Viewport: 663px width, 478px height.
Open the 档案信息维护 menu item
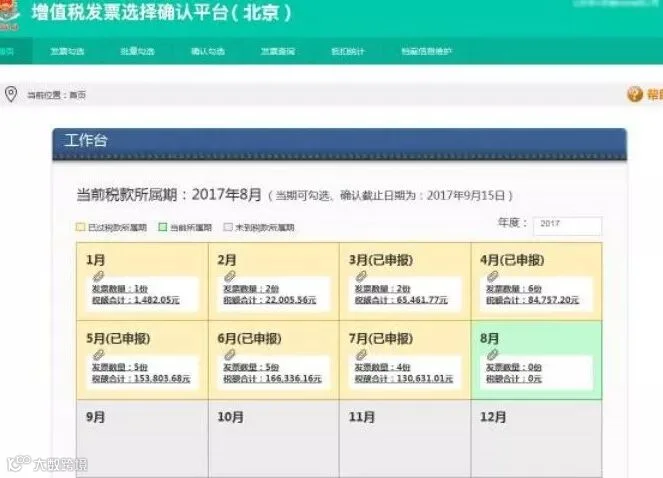point(426,52)
